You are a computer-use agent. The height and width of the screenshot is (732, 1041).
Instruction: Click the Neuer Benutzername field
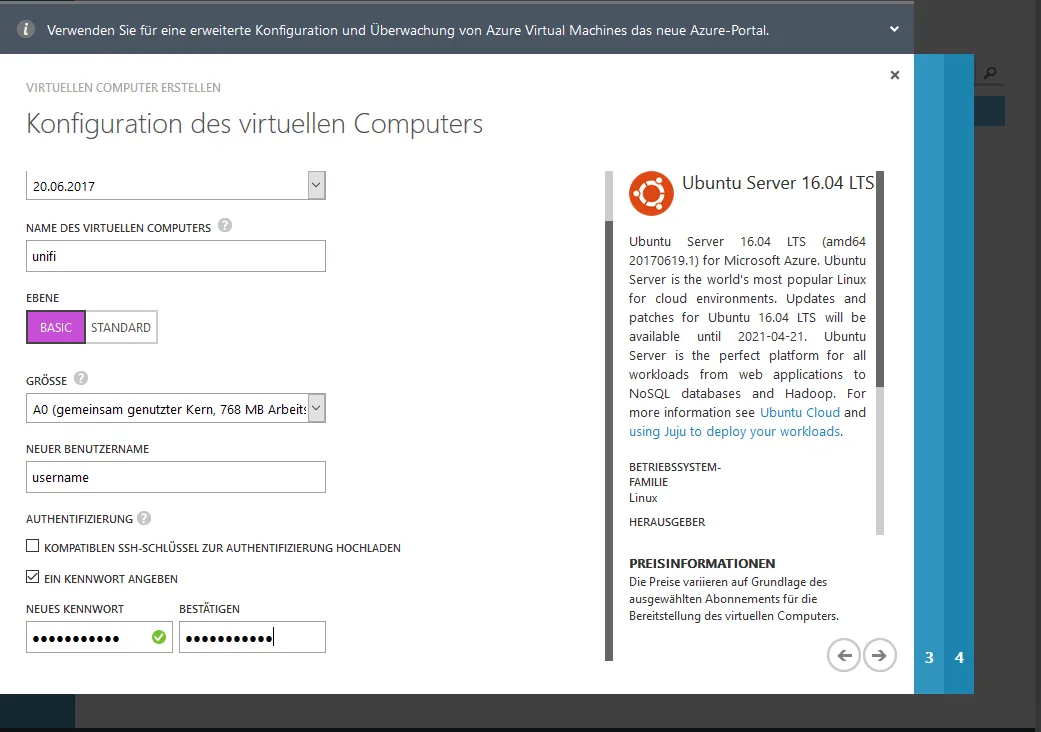click(x=176, y=477)
